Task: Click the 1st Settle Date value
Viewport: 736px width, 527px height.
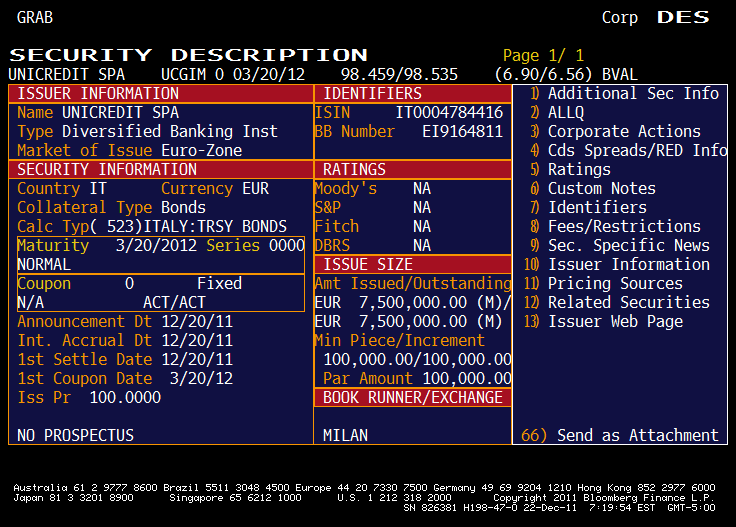Action: pyautogui.click(x=197, y=359)
